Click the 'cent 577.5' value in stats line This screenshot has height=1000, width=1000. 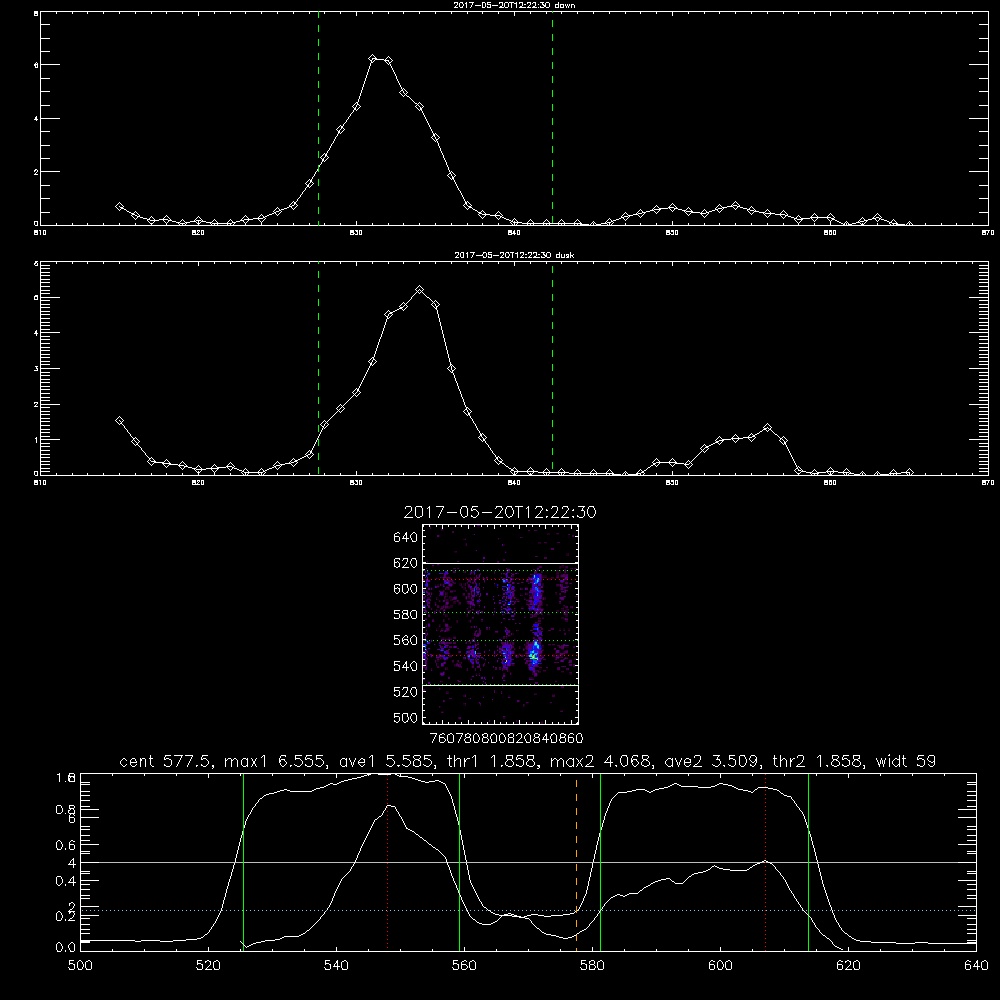point(168,761)
